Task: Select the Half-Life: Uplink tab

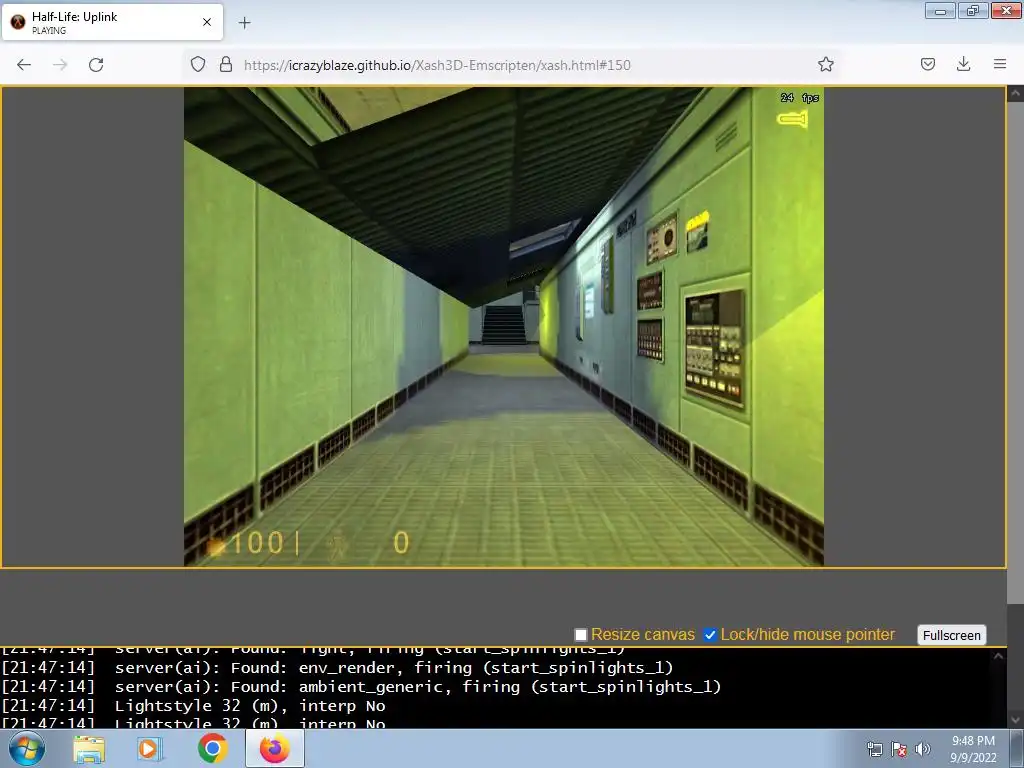Action: pyautogui.click(x=112, y=22)
